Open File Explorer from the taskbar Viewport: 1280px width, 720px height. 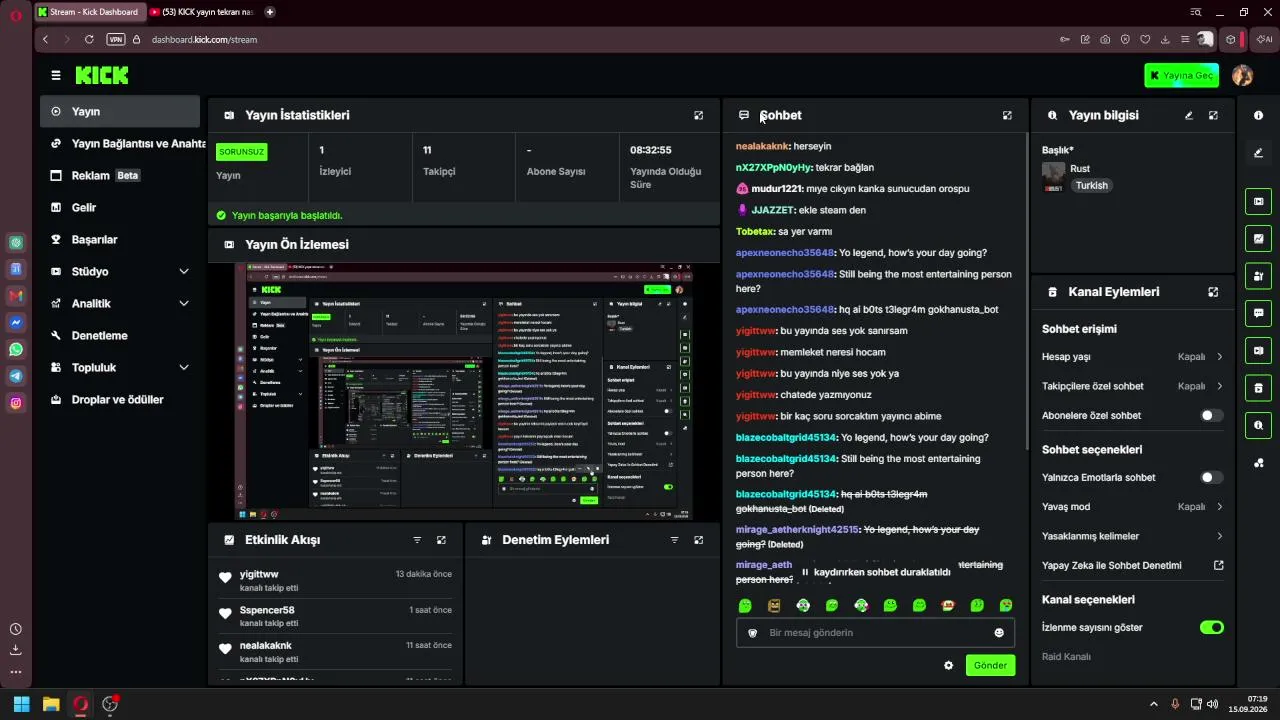click(51, 704)
